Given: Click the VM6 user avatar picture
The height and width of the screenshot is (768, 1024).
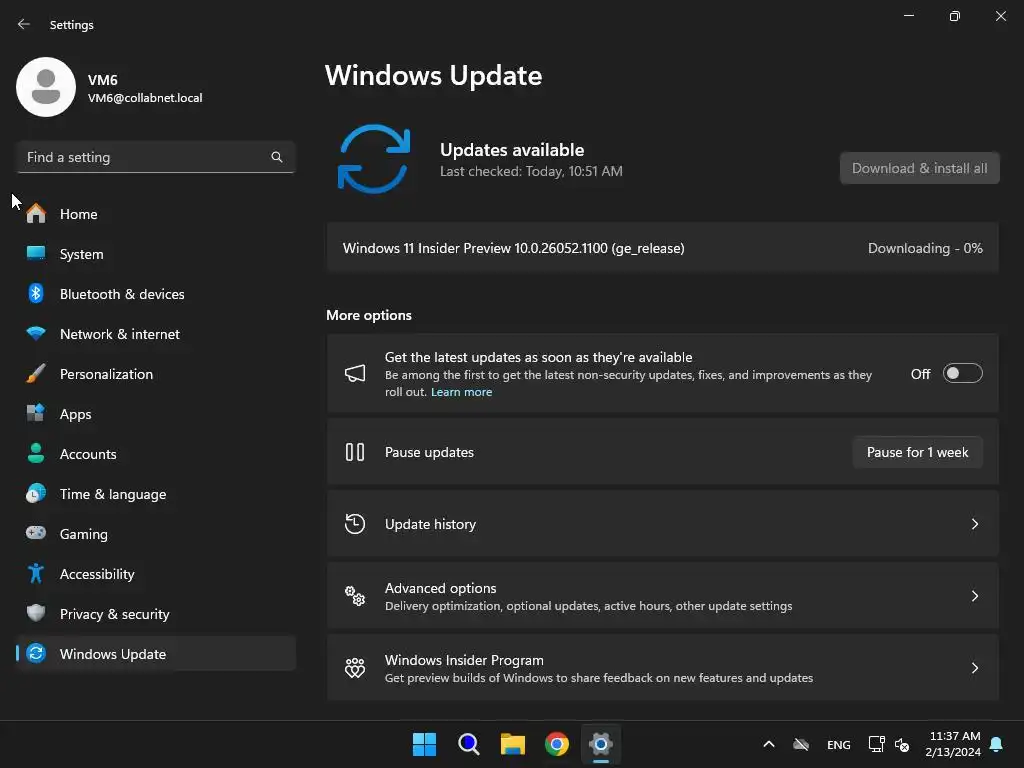Looking at the screenshot, I should [46, 87].
